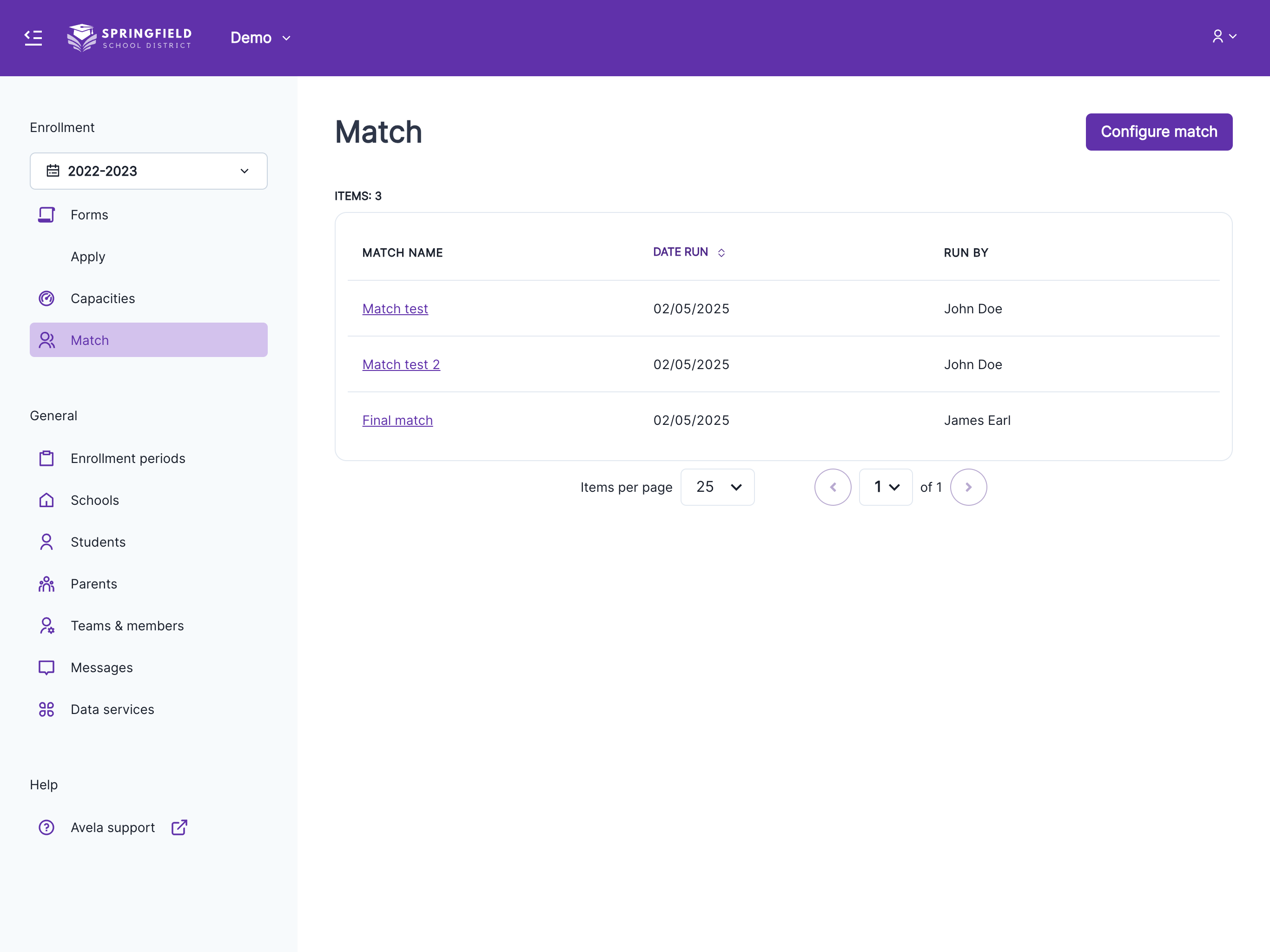
Task: Click the Avela support external link icon
Action: tap(179, 827)
